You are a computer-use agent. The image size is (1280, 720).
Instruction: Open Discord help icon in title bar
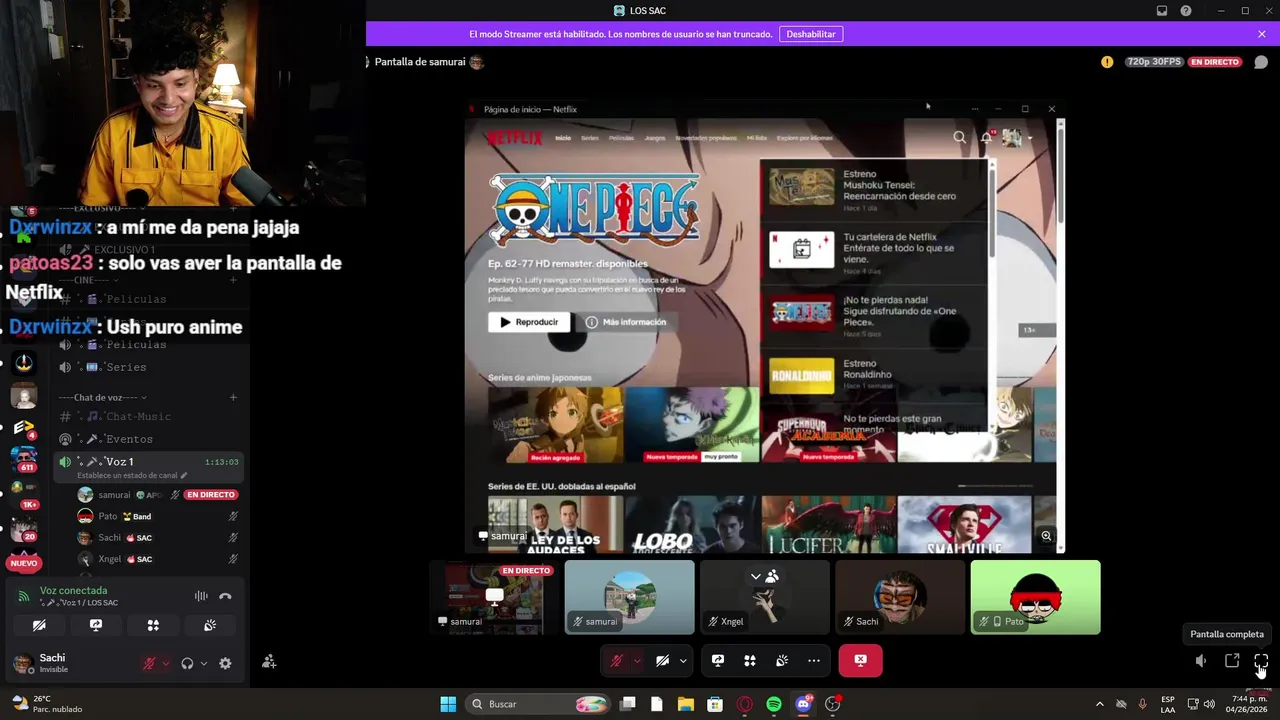click(x=1186, y=11)
